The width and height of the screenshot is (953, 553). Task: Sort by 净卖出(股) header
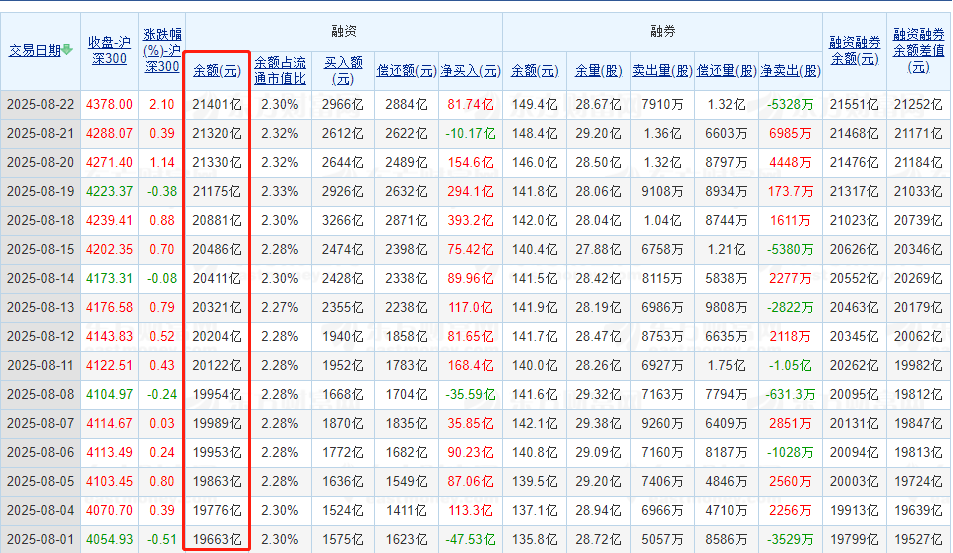click(791, 70)
